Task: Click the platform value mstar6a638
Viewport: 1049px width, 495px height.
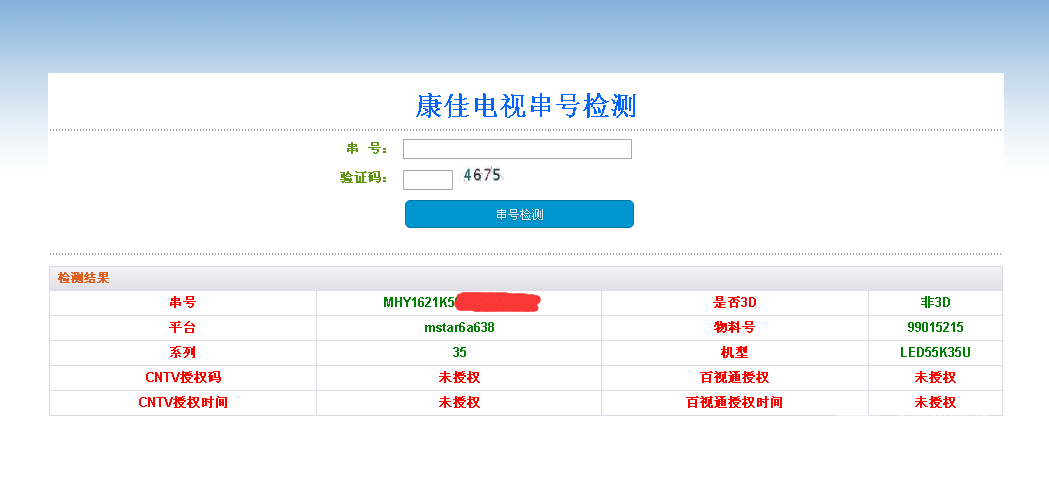Action: (459, 328)
